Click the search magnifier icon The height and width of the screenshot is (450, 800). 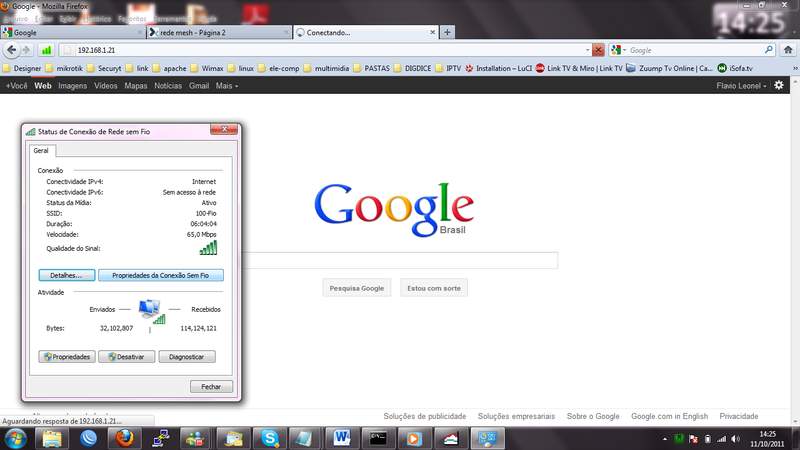pos(768,50)
